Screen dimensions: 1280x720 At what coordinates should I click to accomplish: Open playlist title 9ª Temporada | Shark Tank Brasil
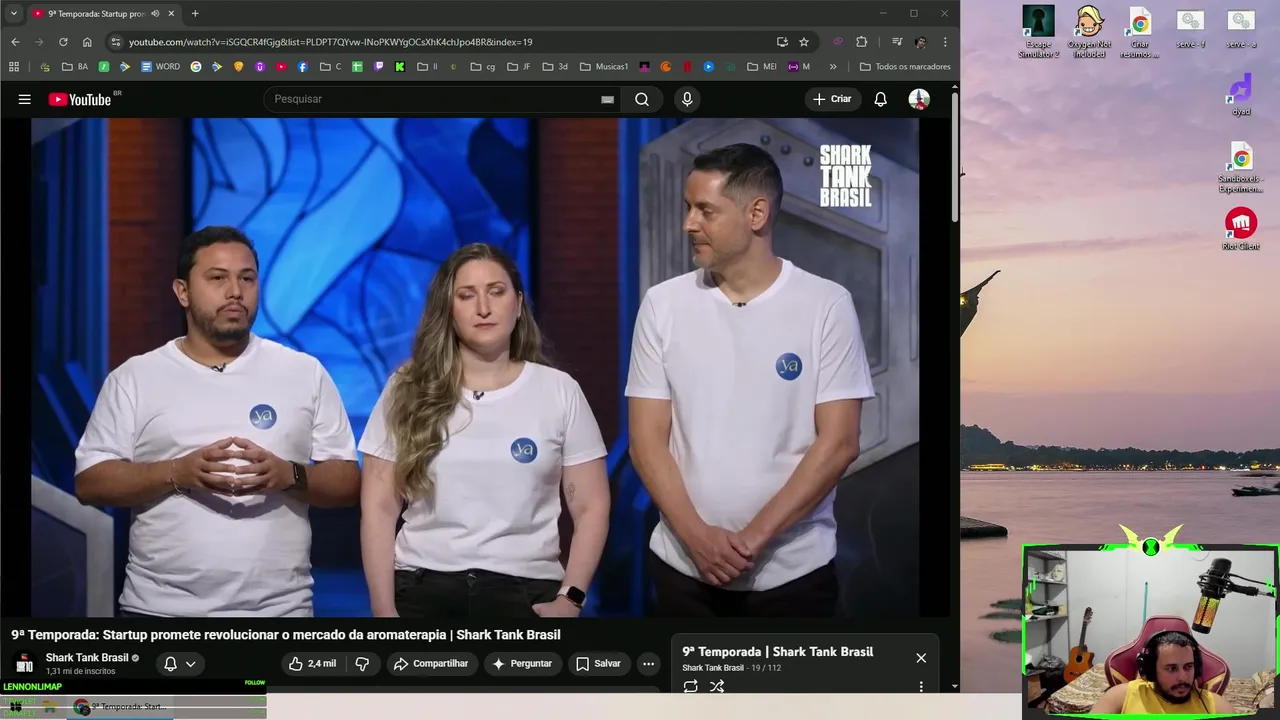tap(778, 652)
